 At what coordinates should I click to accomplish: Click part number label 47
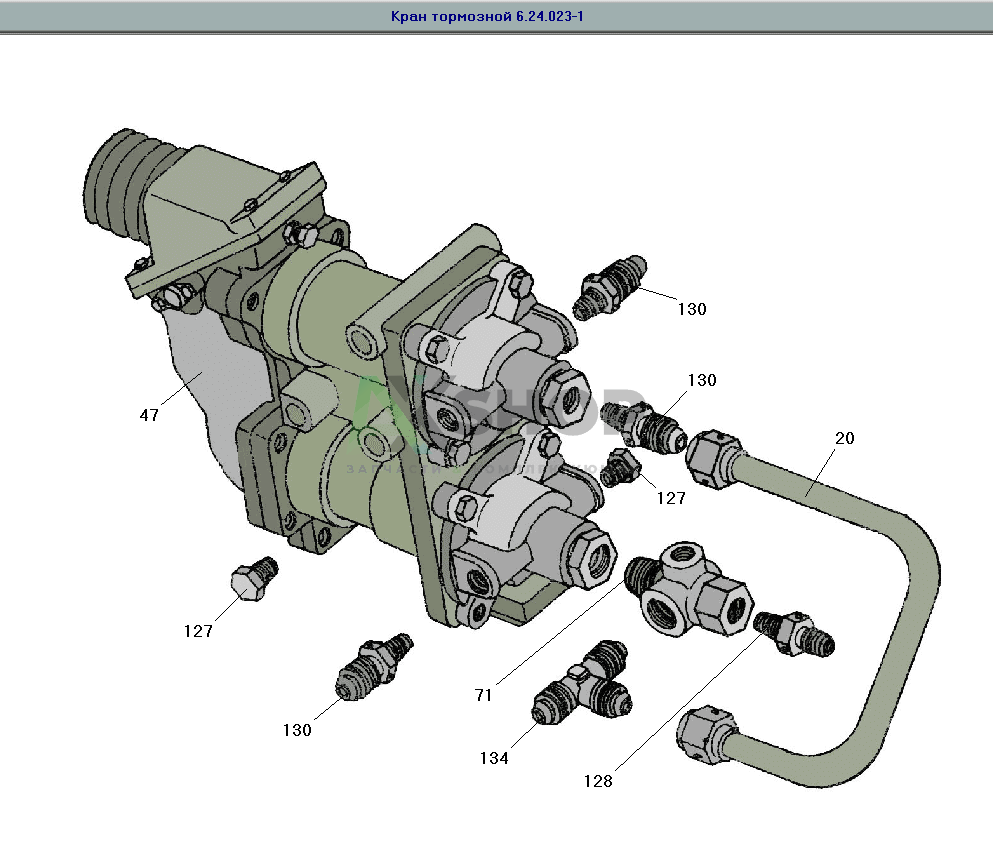point(149,415)
